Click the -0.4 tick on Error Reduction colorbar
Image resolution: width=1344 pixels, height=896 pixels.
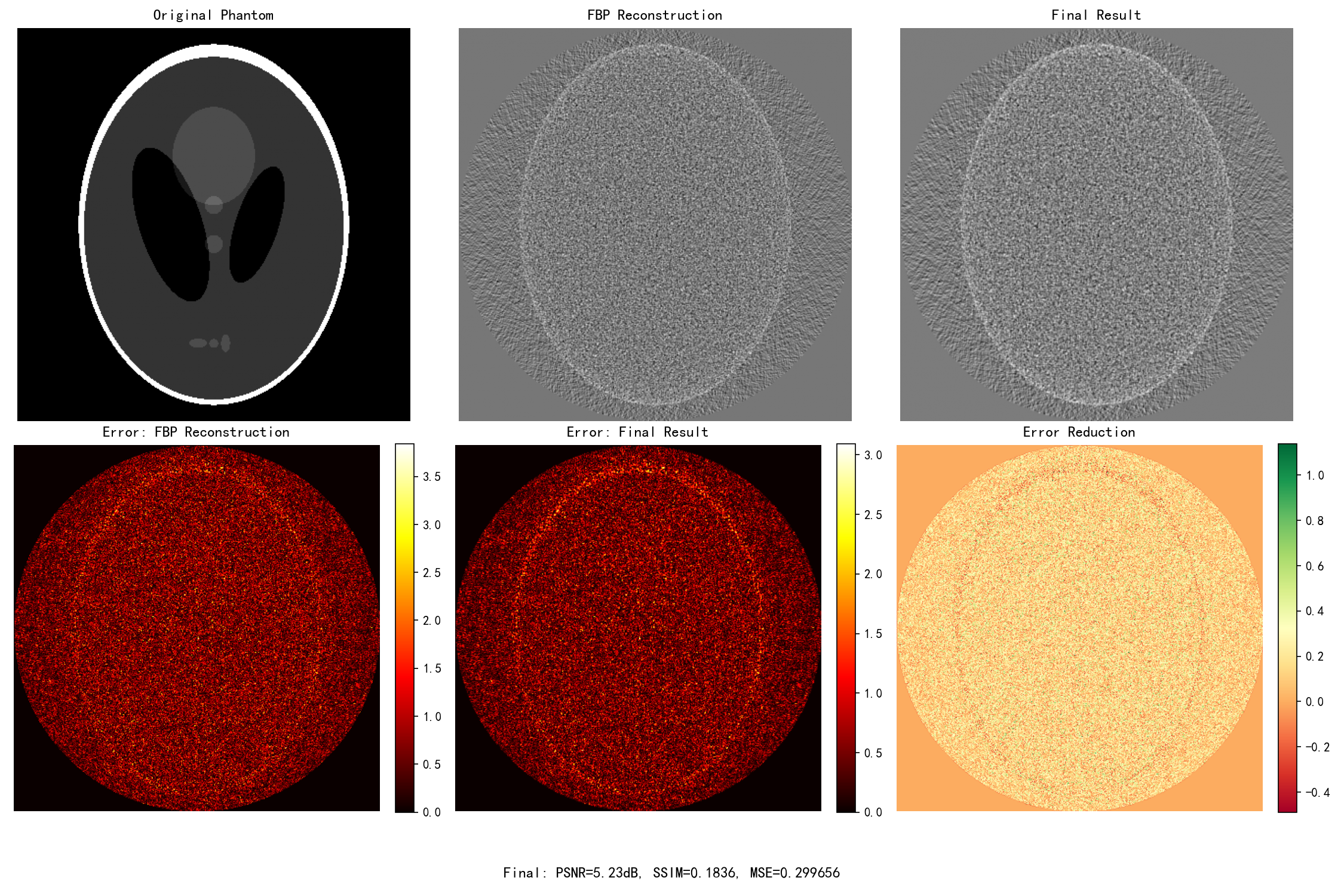click(x=1317, y=793)
